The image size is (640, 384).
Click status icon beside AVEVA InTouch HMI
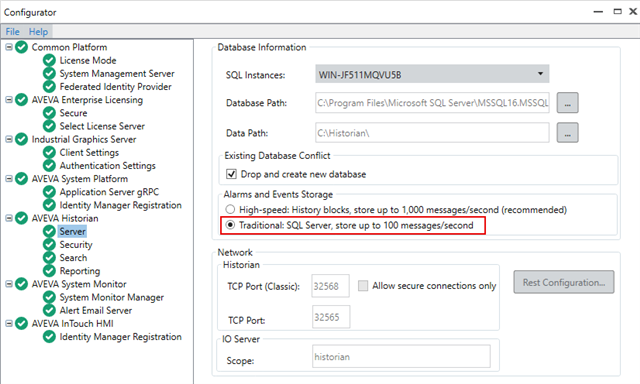[x=21, y=324]
